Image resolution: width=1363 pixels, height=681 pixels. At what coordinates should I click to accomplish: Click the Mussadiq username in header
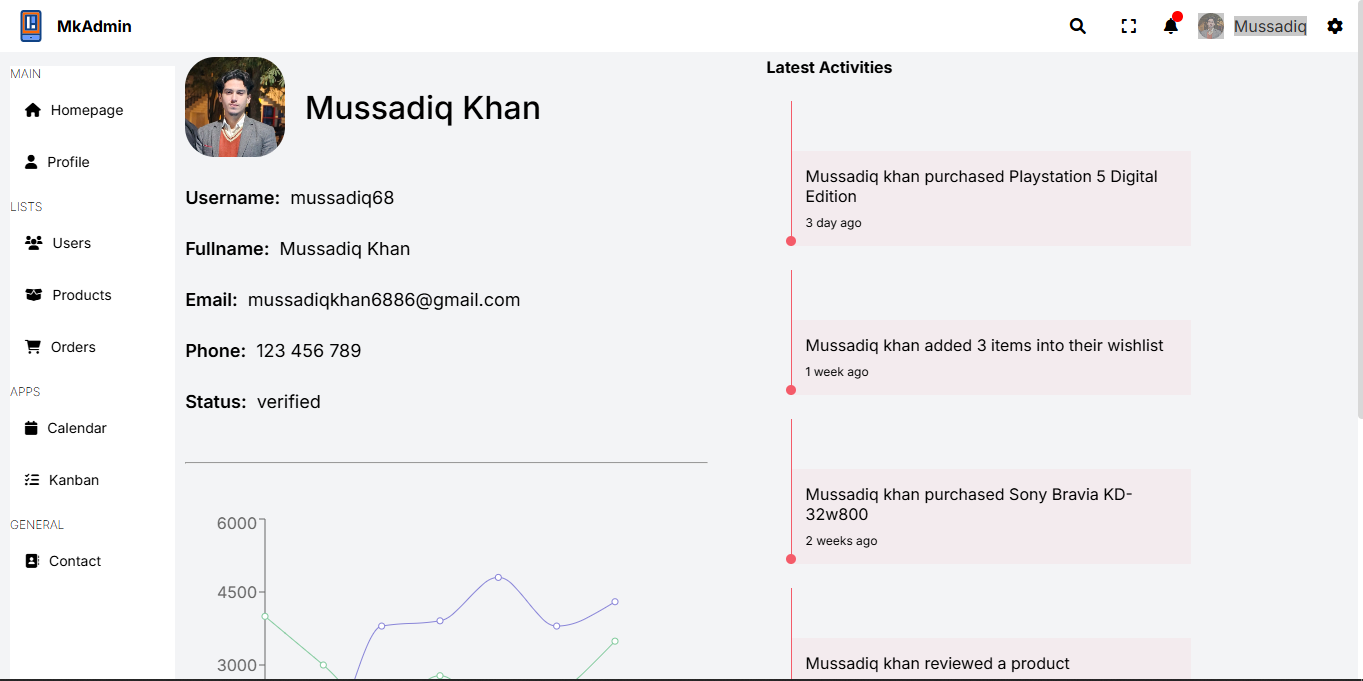click(x=1270, y=27)
